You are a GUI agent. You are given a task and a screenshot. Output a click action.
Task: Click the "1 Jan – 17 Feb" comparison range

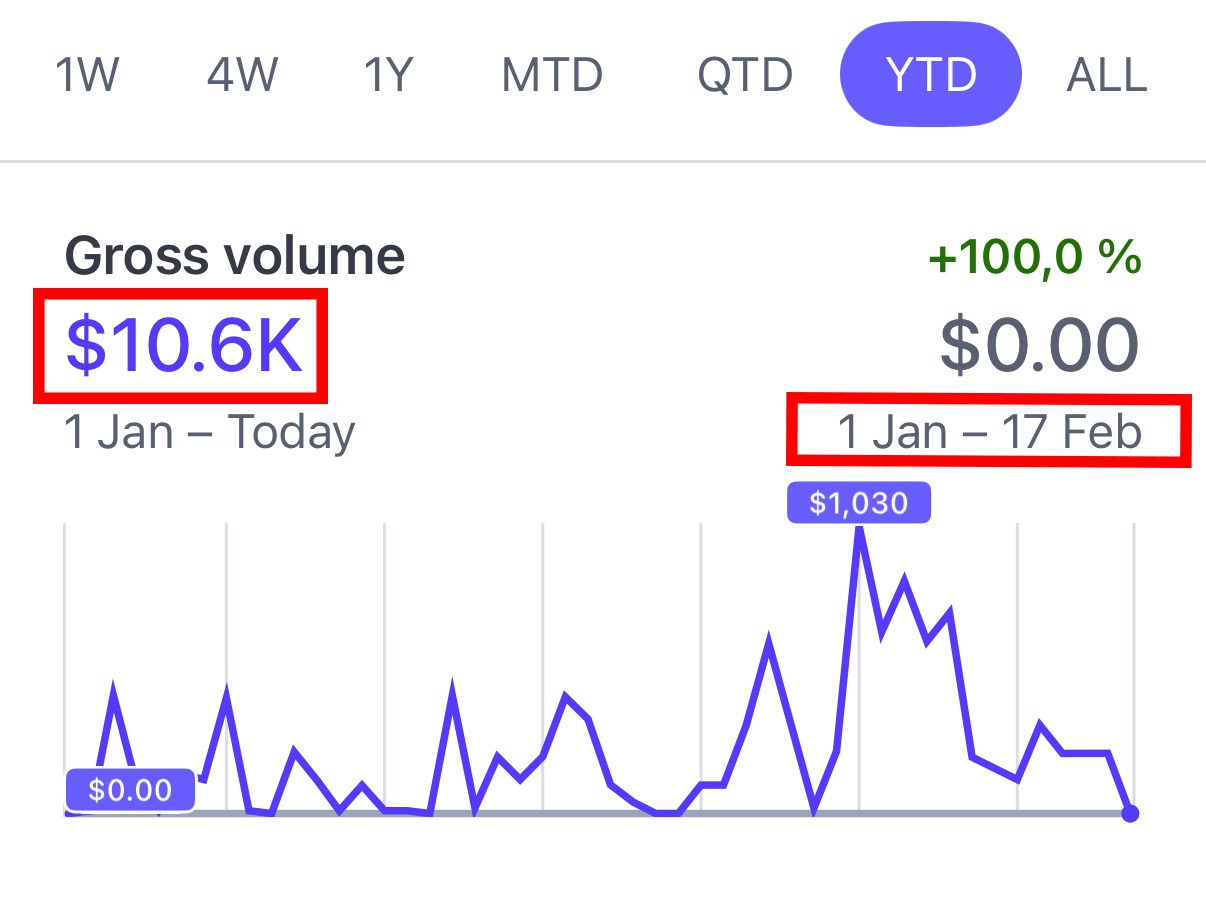click(989, 432)
